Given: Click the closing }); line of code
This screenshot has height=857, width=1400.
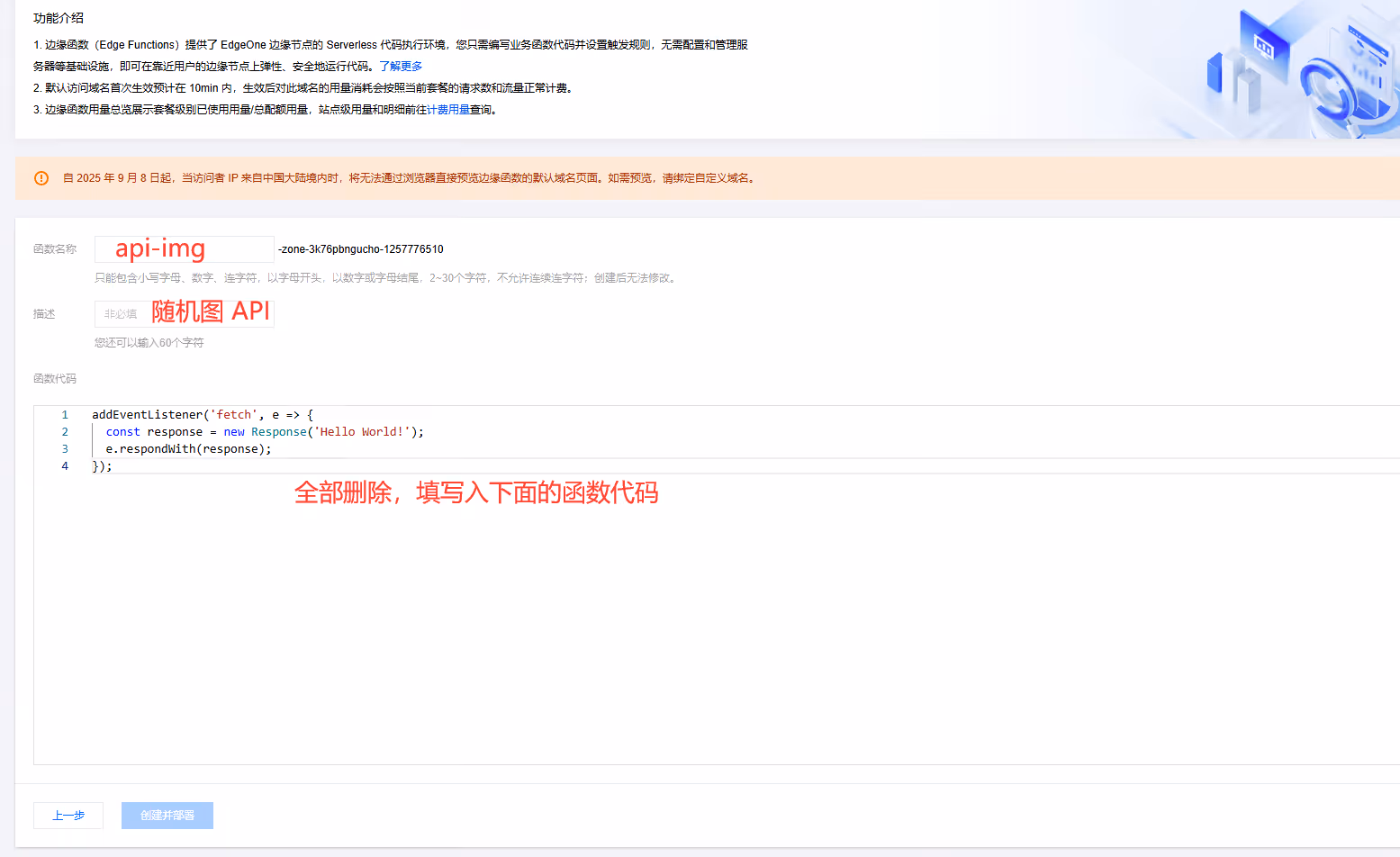Looking at the screenshot, I should 102,466.
